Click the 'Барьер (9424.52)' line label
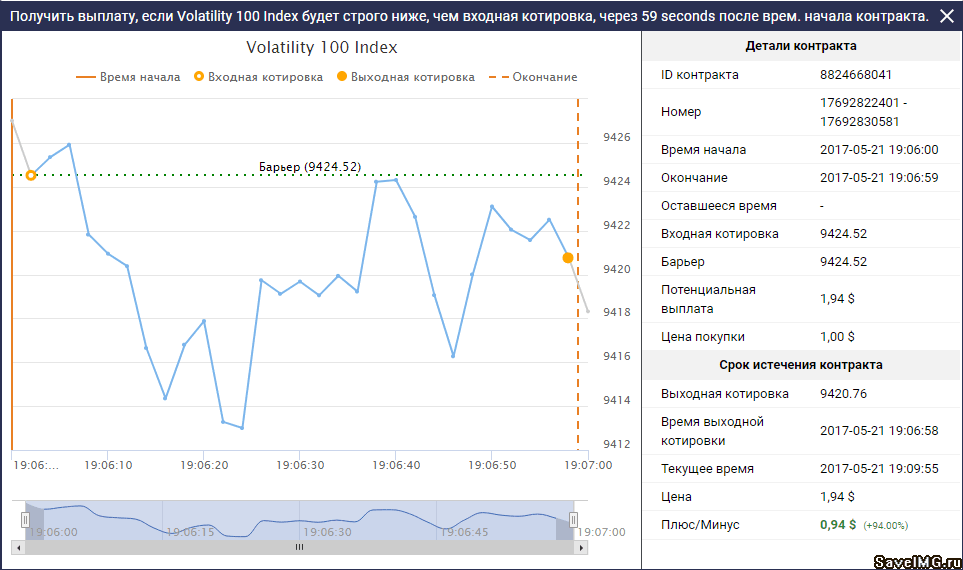 pos(309,167)
